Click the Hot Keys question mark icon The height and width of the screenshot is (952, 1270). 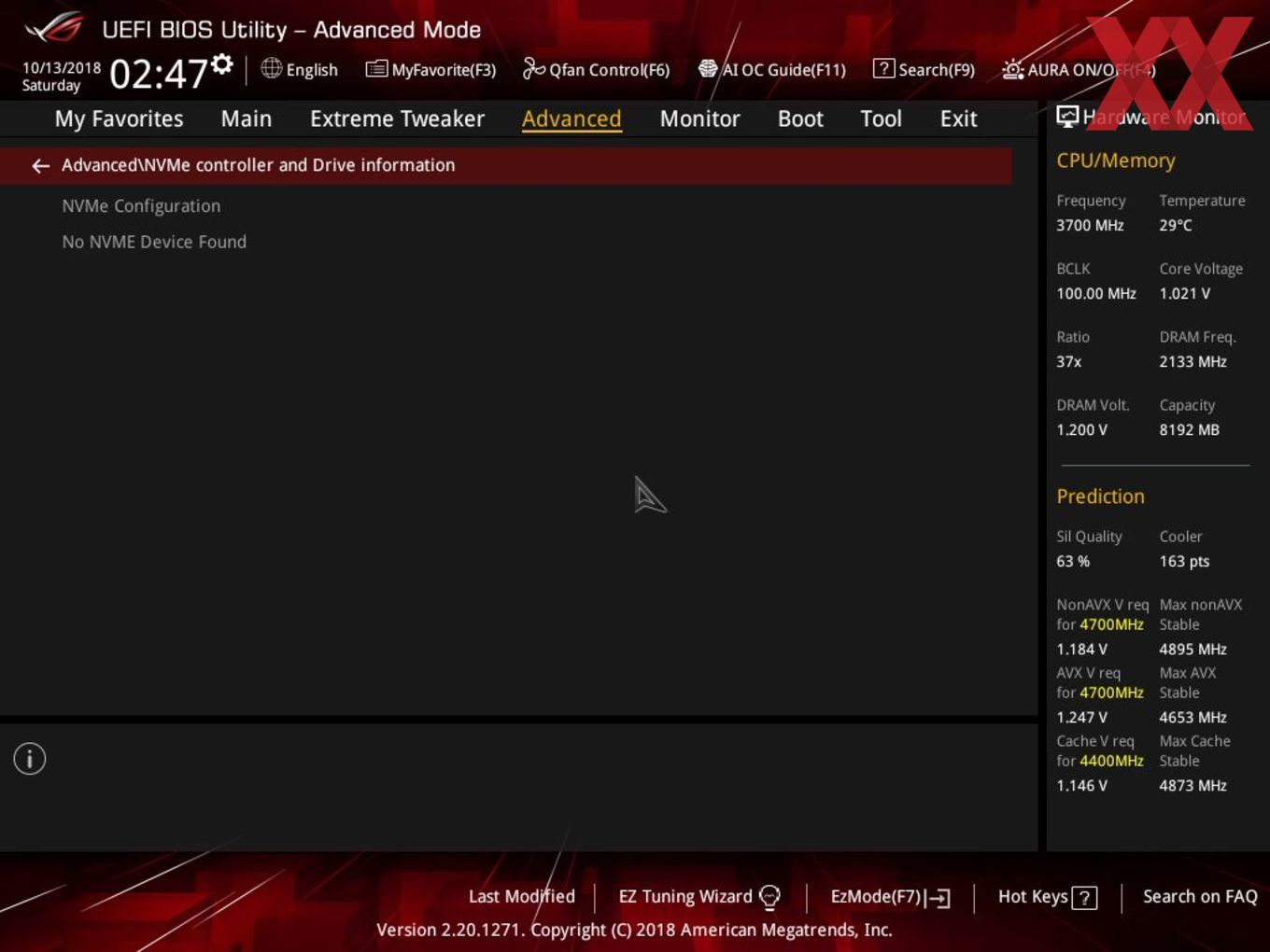click(1084, 898)
